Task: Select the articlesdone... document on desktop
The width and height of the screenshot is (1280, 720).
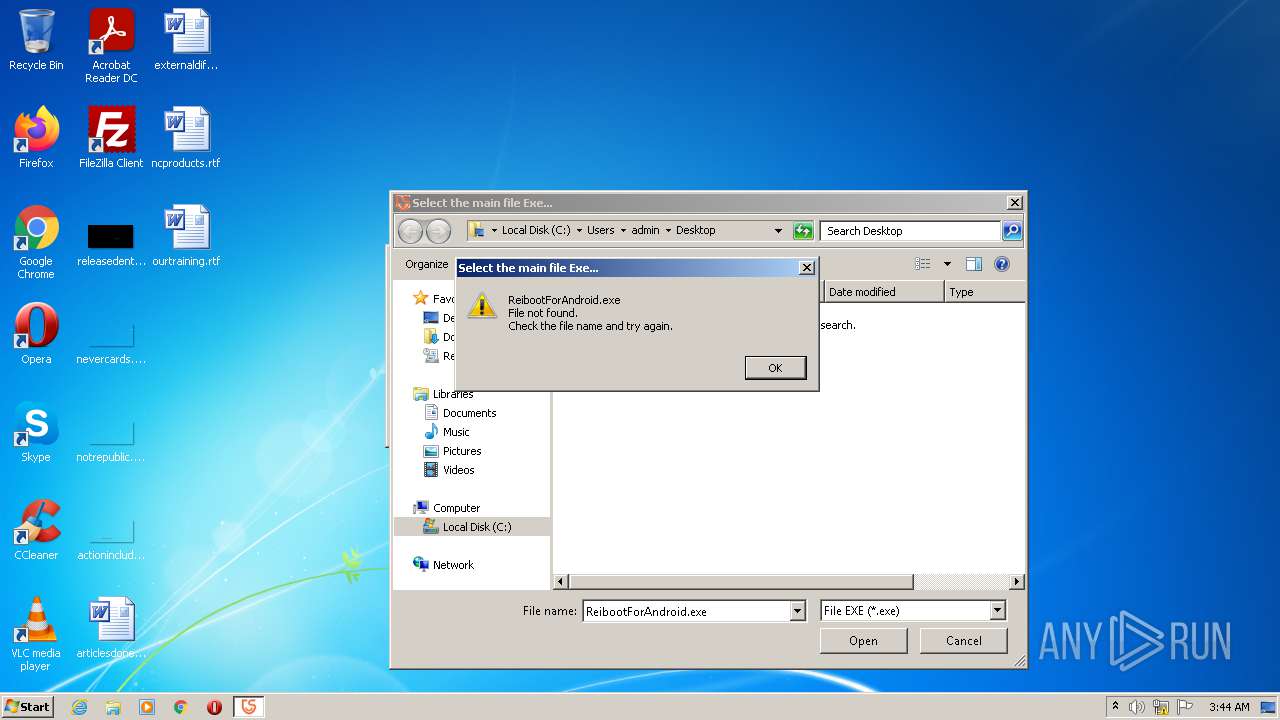Action: [111, 628]
